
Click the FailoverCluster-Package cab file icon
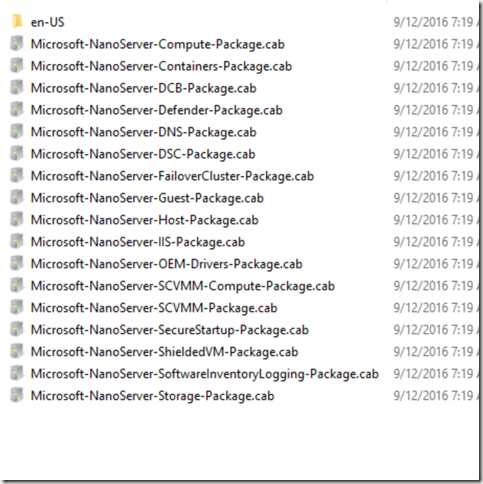click(x=17, y=176)
